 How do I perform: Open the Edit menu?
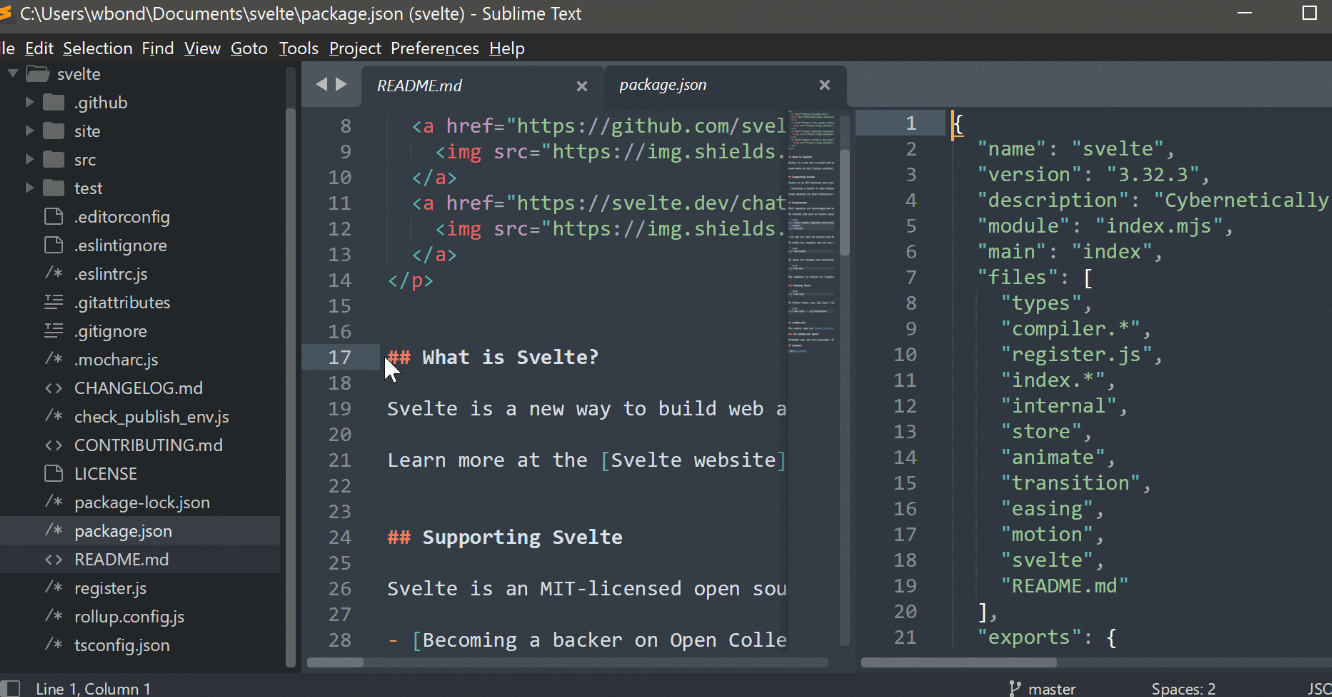coord(40,48)
